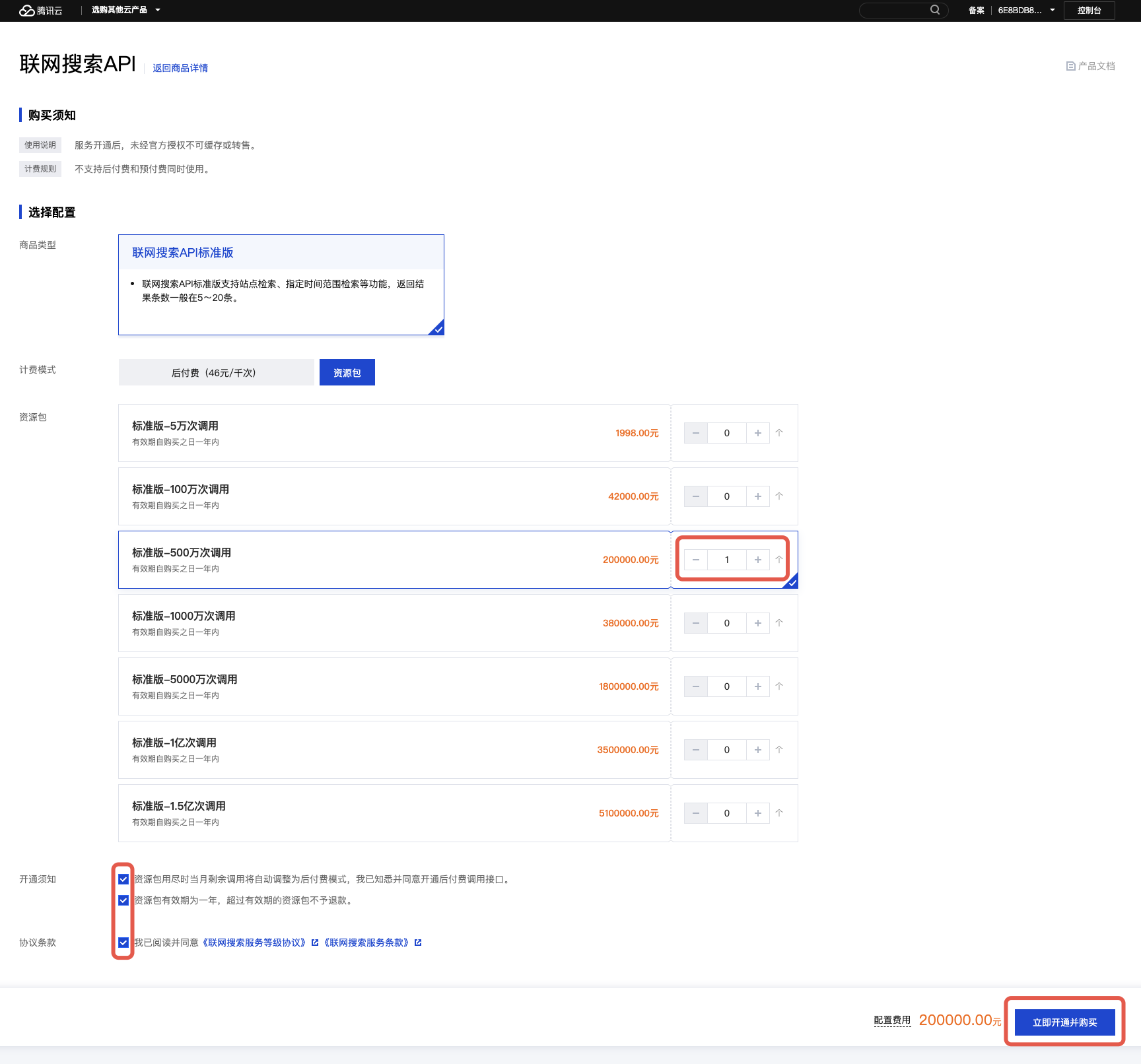The width and height of the screenshot is (1141, 1064).
Task: Decrease quantity for 标准版-5万次调用
Action: [x=696, y=433]
